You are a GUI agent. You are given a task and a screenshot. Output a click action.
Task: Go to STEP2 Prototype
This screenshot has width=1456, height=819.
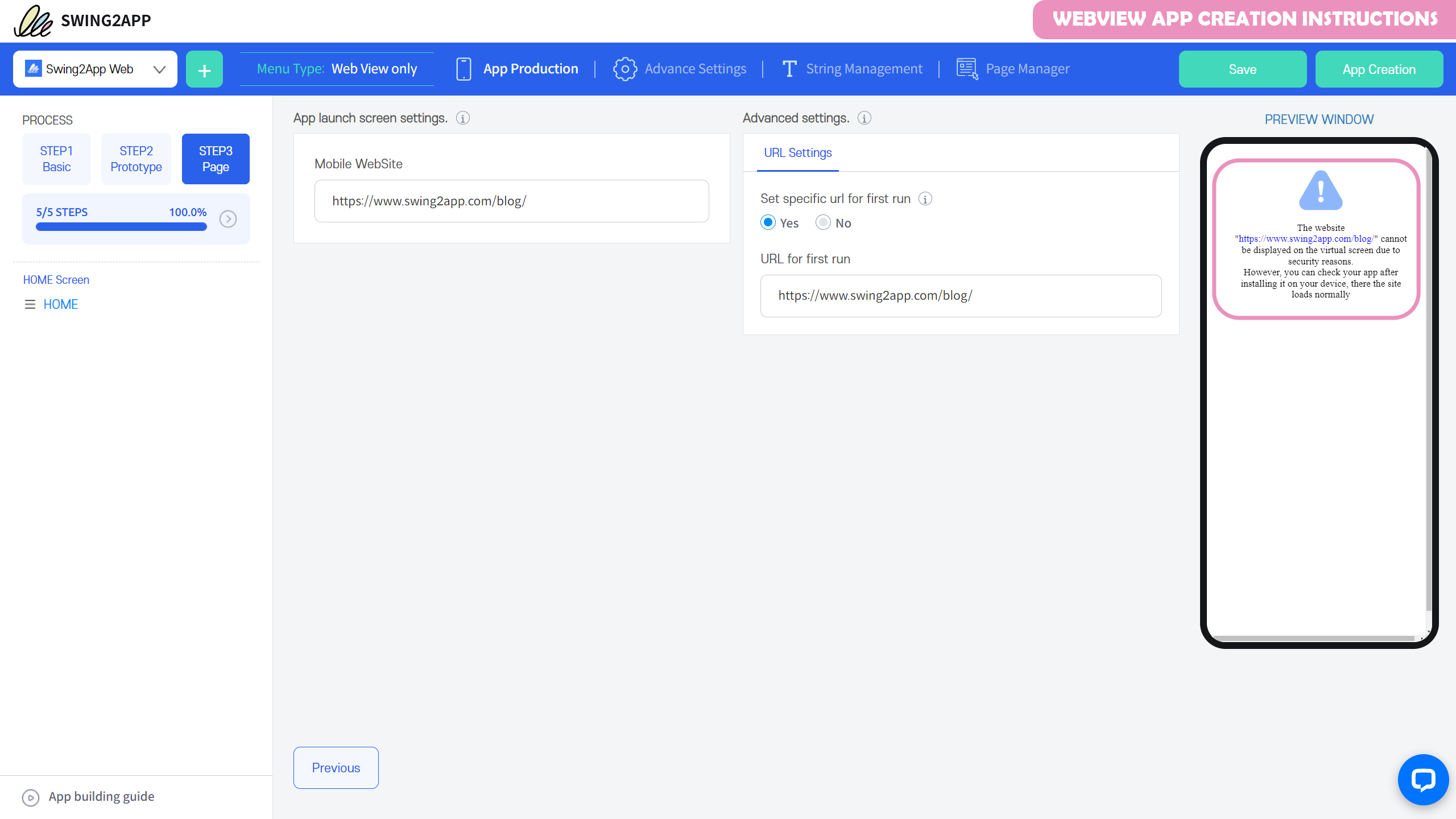coord(136,159)
